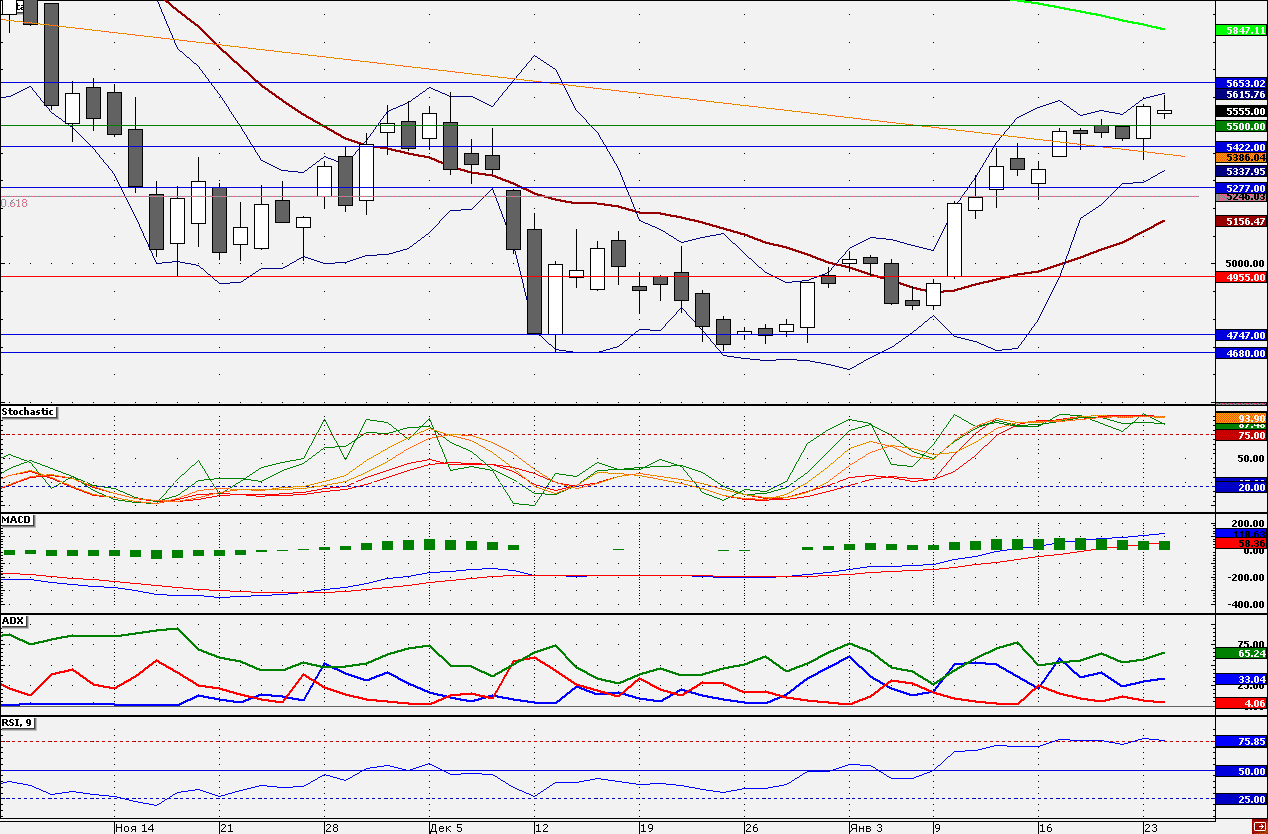1268x834 pixels.
Task: Select the RSI, 9 indicator label
Action: [x=17, y=723]
